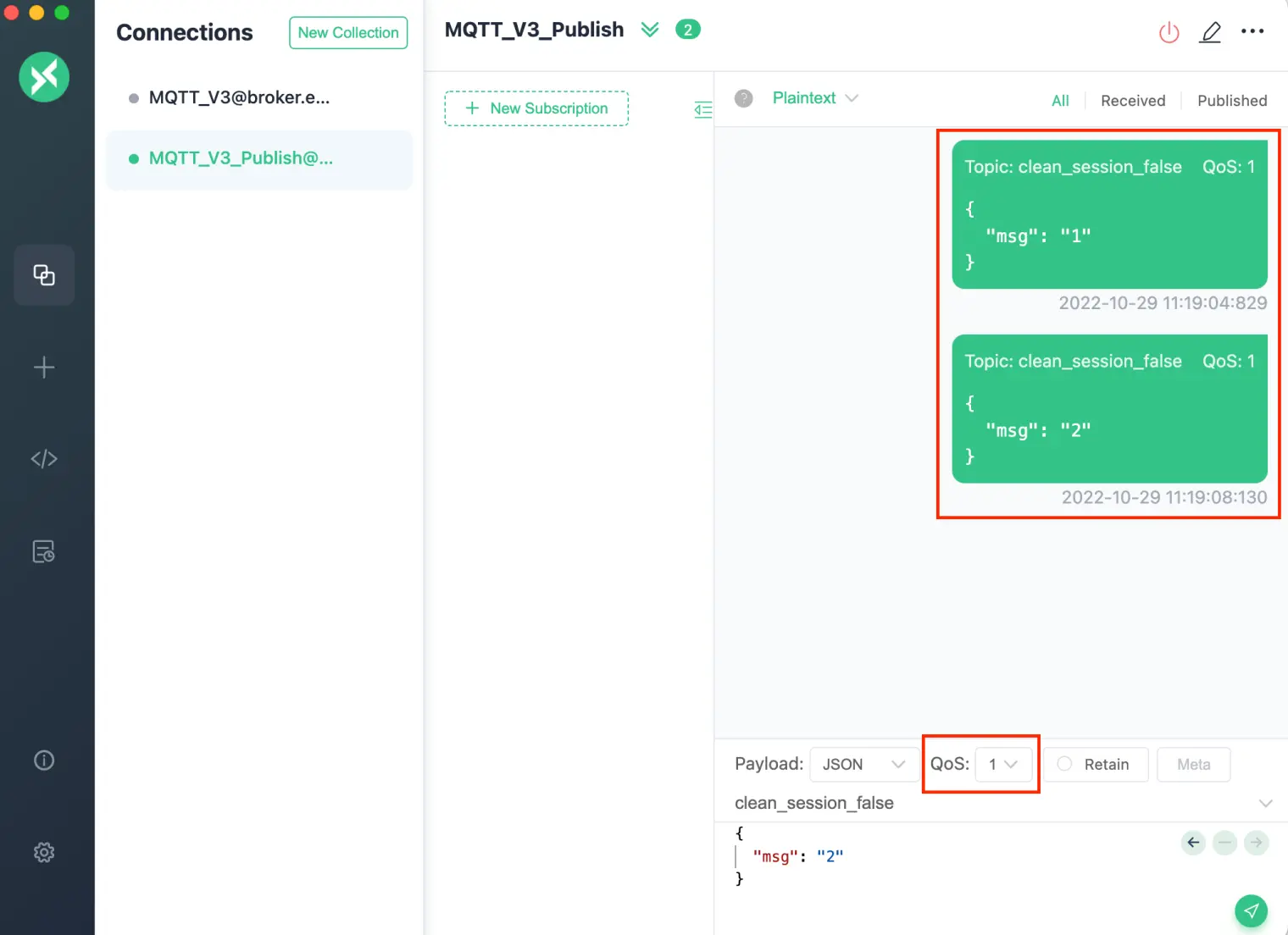
Task: Edit the connection with the pencil icon
Action: click(x=1210, y=31)
